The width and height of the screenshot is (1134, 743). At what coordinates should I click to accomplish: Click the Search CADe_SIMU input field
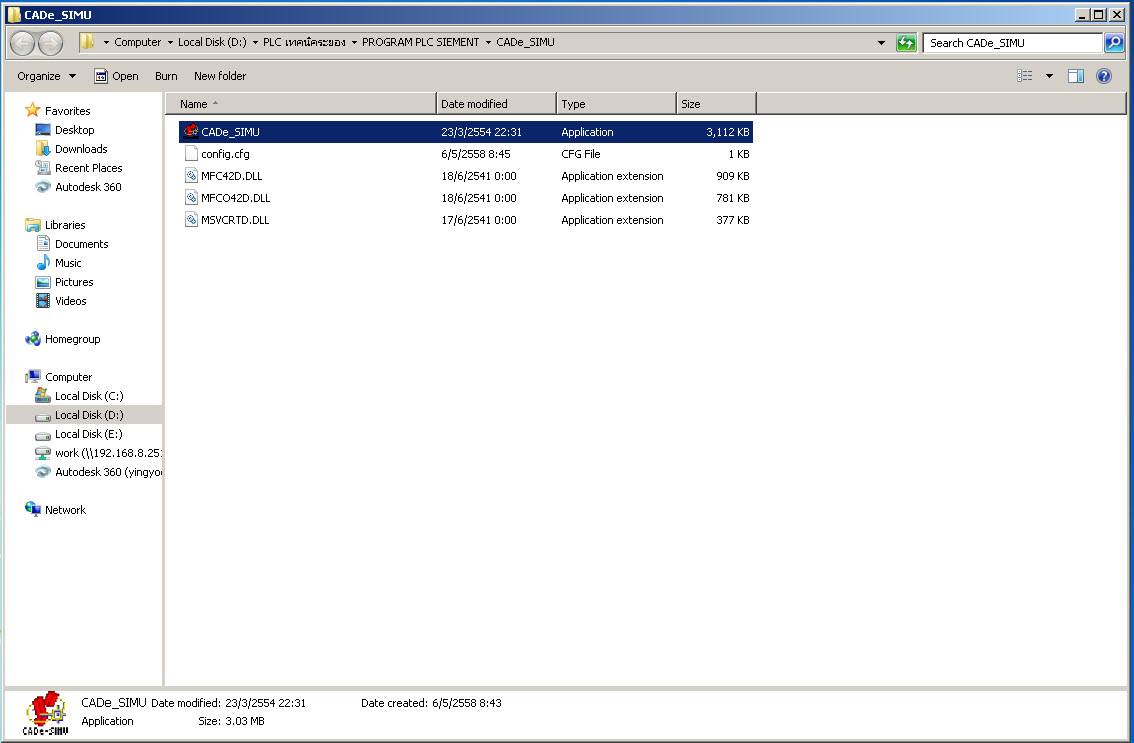click(x=1012, y=43)
